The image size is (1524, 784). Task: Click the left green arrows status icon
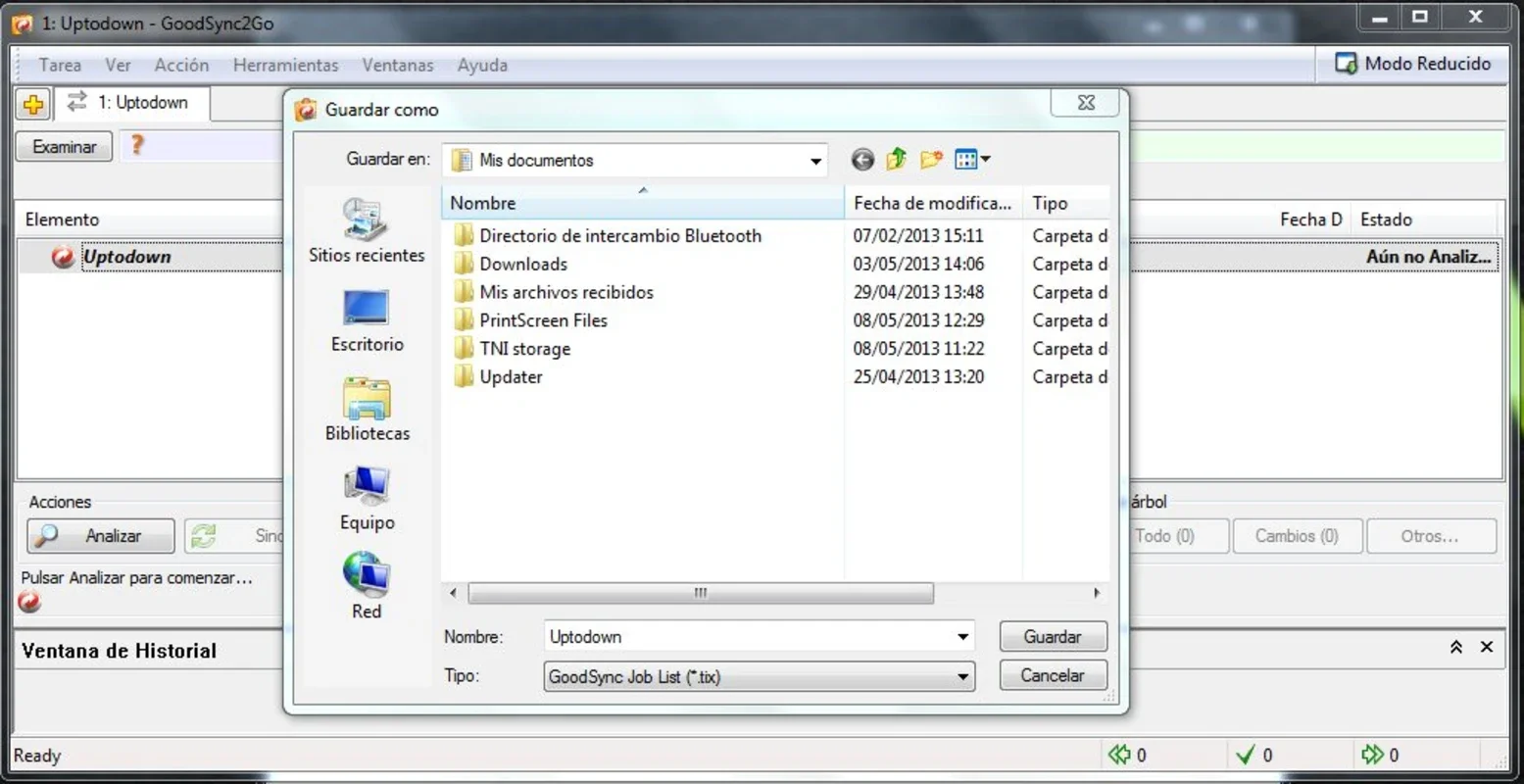point(1118,755)
